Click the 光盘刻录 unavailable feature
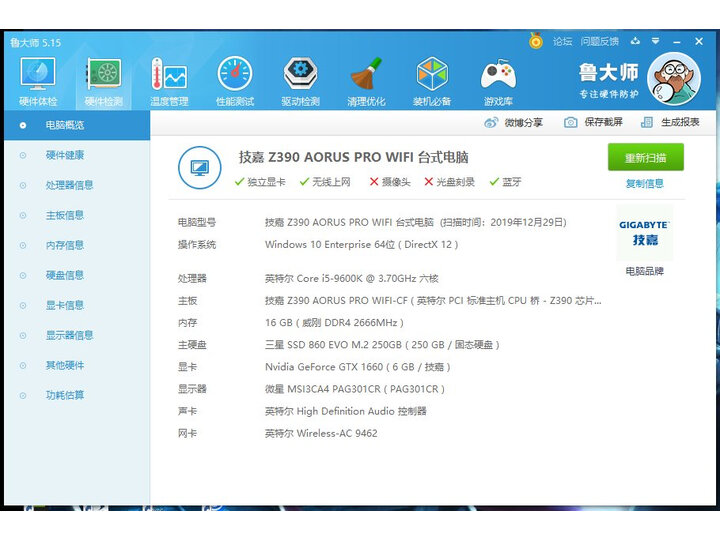Image resolution: width=720 pixels, height=540 pixels. click(449, 182)
